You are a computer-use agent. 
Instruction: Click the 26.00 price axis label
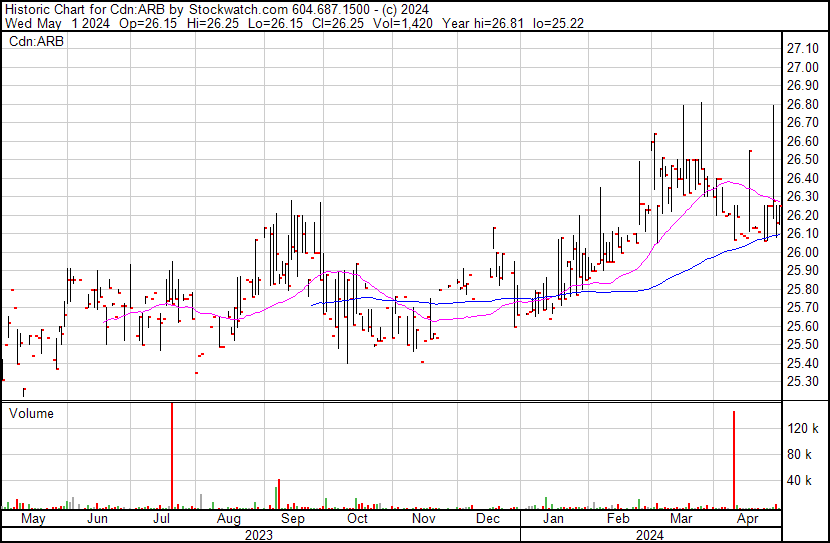(802, 252)
